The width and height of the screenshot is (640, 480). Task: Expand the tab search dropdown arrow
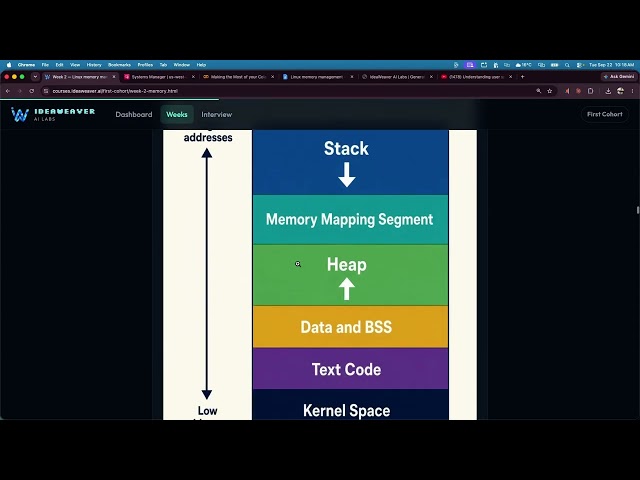(35, 77)
